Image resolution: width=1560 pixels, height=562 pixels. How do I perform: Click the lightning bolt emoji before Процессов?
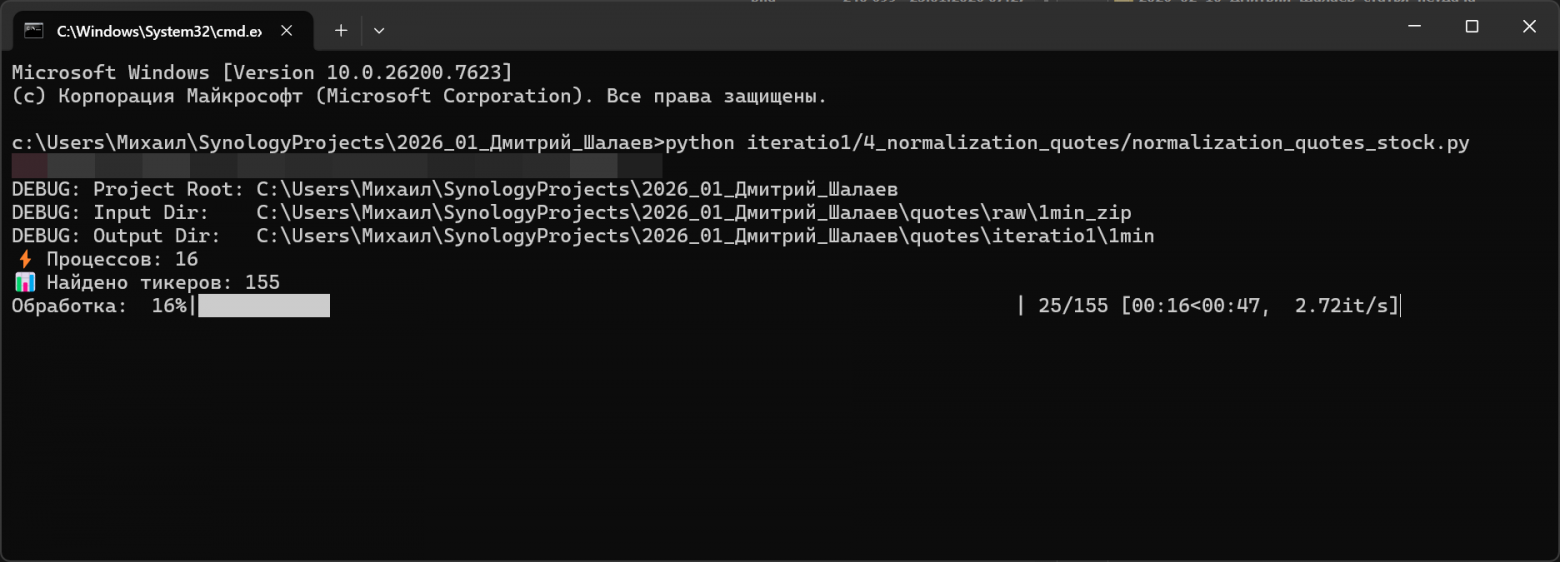coord(25,260)
